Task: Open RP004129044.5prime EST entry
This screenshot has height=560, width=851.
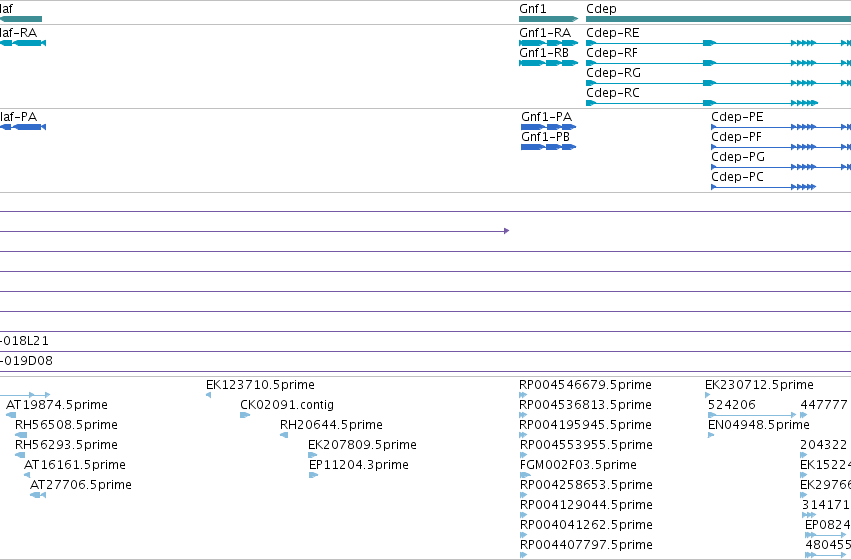Action: pos(586,506)
